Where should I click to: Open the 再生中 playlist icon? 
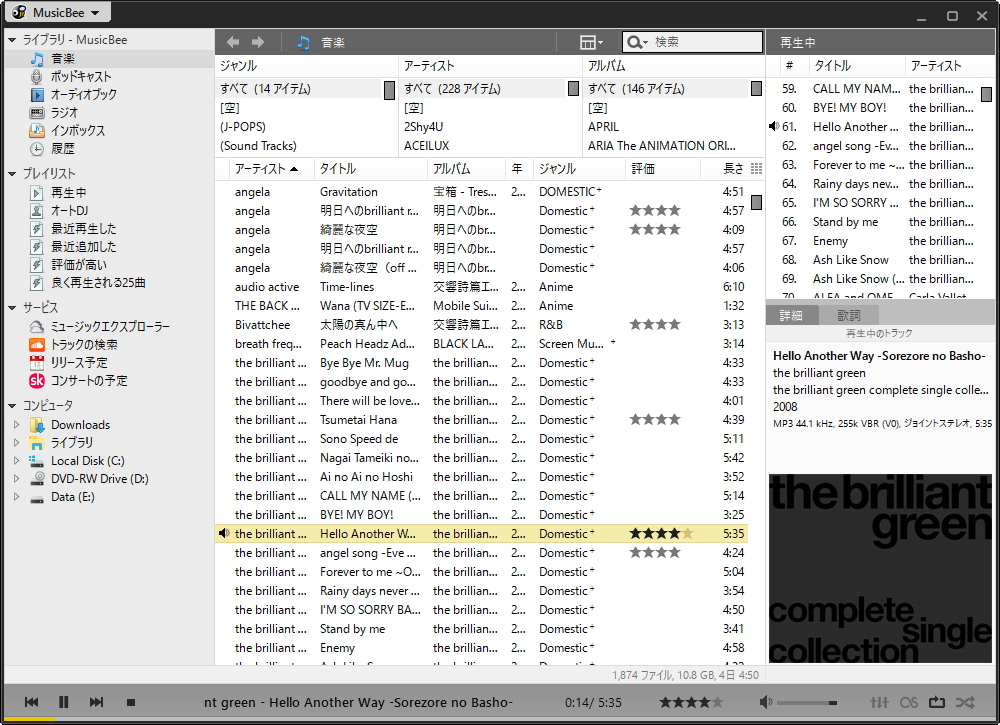point(37,193)
